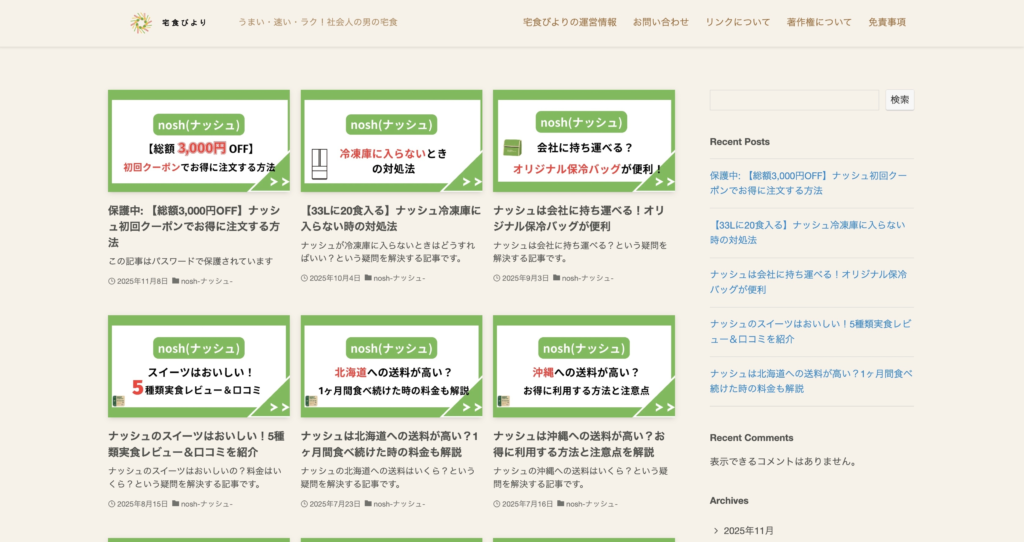Open the 初回クーポン post thumbnail
The width and height of the screenshot is (1024, 542).
(199, 141)
